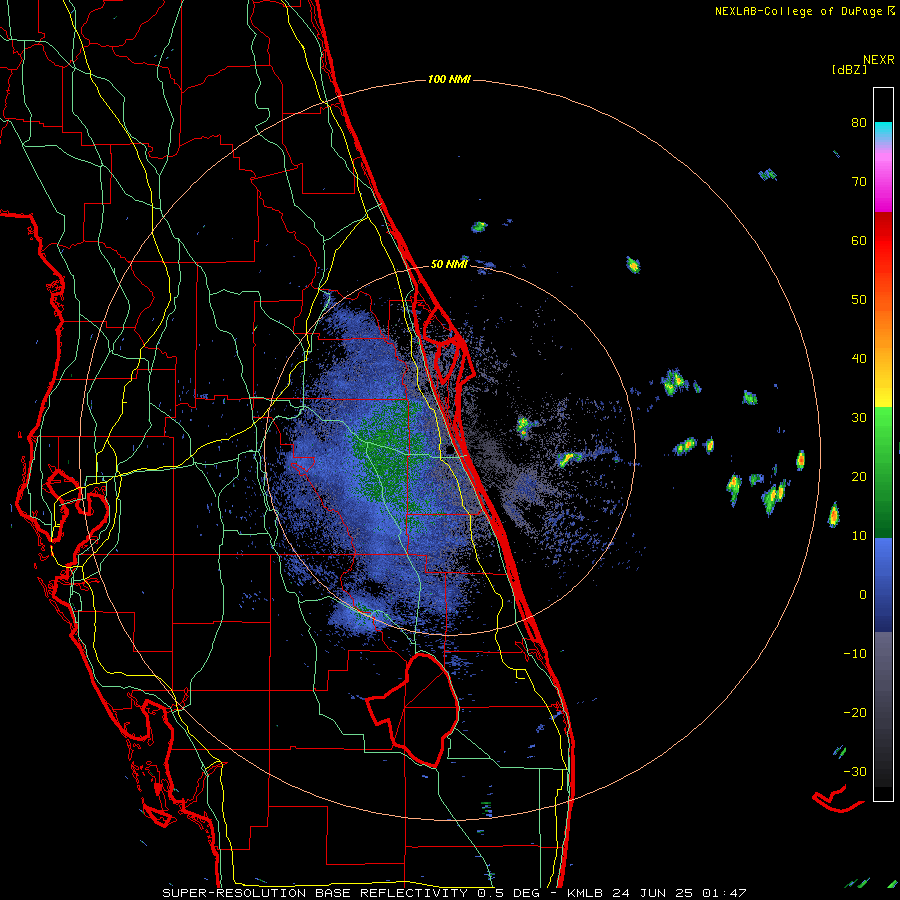The image size is (900, 900).
Task: Click the NEXR label near the color scale
Action: [x=879, y=60]
